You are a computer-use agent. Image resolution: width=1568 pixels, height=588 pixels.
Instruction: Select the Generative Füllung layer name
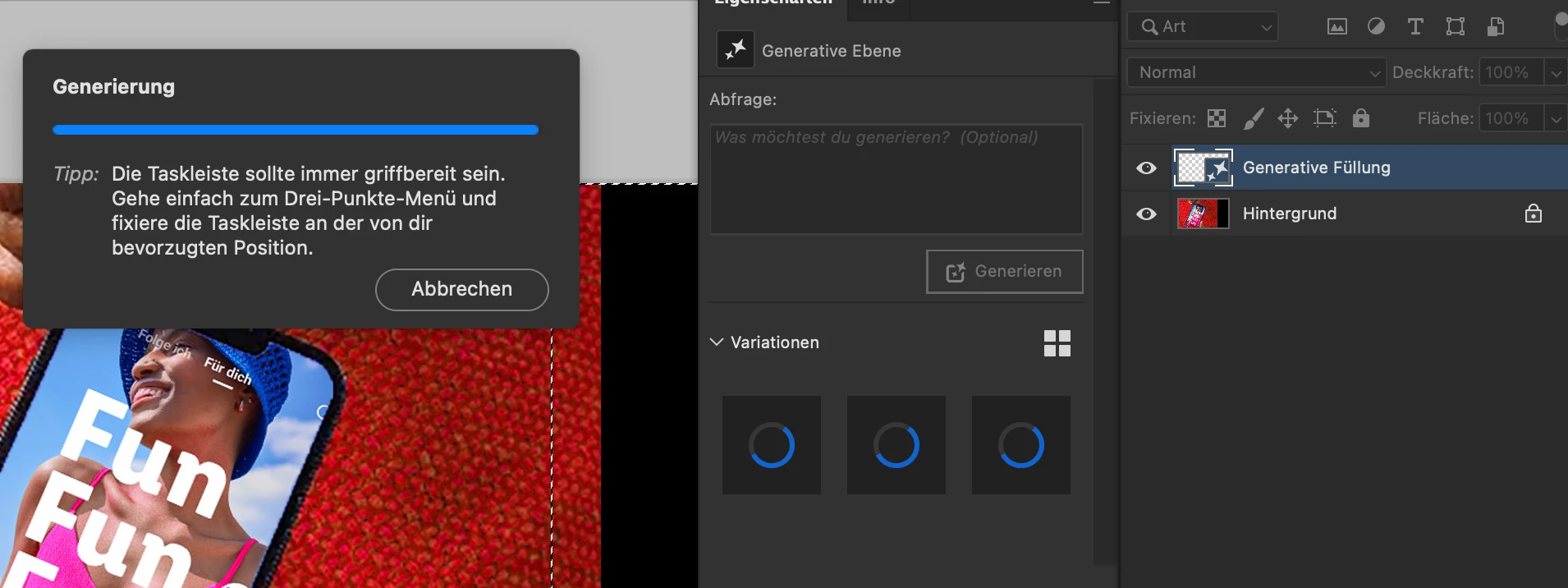[1317, 168]
